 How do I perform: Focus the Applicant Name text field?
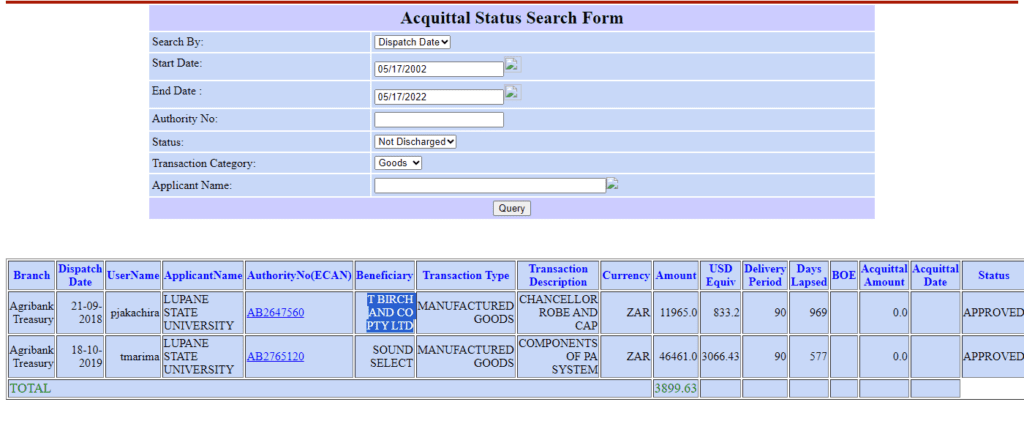click(x=490, y=186)
